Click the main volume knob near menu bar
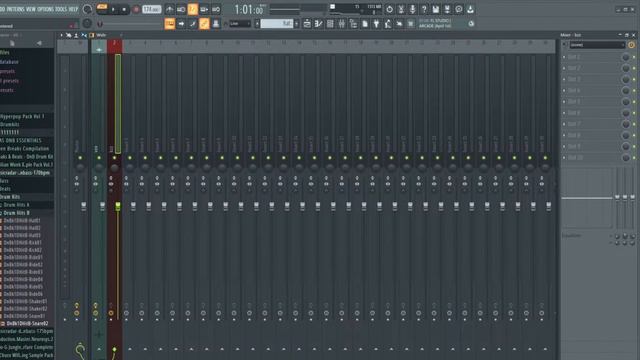The image size is (640, 360). click(x=87, y=9)
